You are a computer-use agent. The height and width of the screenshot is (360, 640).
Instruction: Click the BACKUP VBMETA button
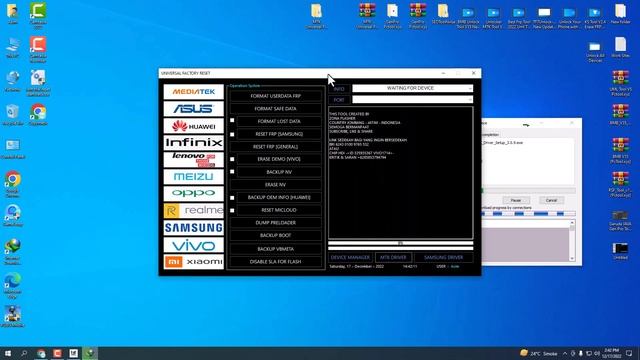[x=276, y=249]
